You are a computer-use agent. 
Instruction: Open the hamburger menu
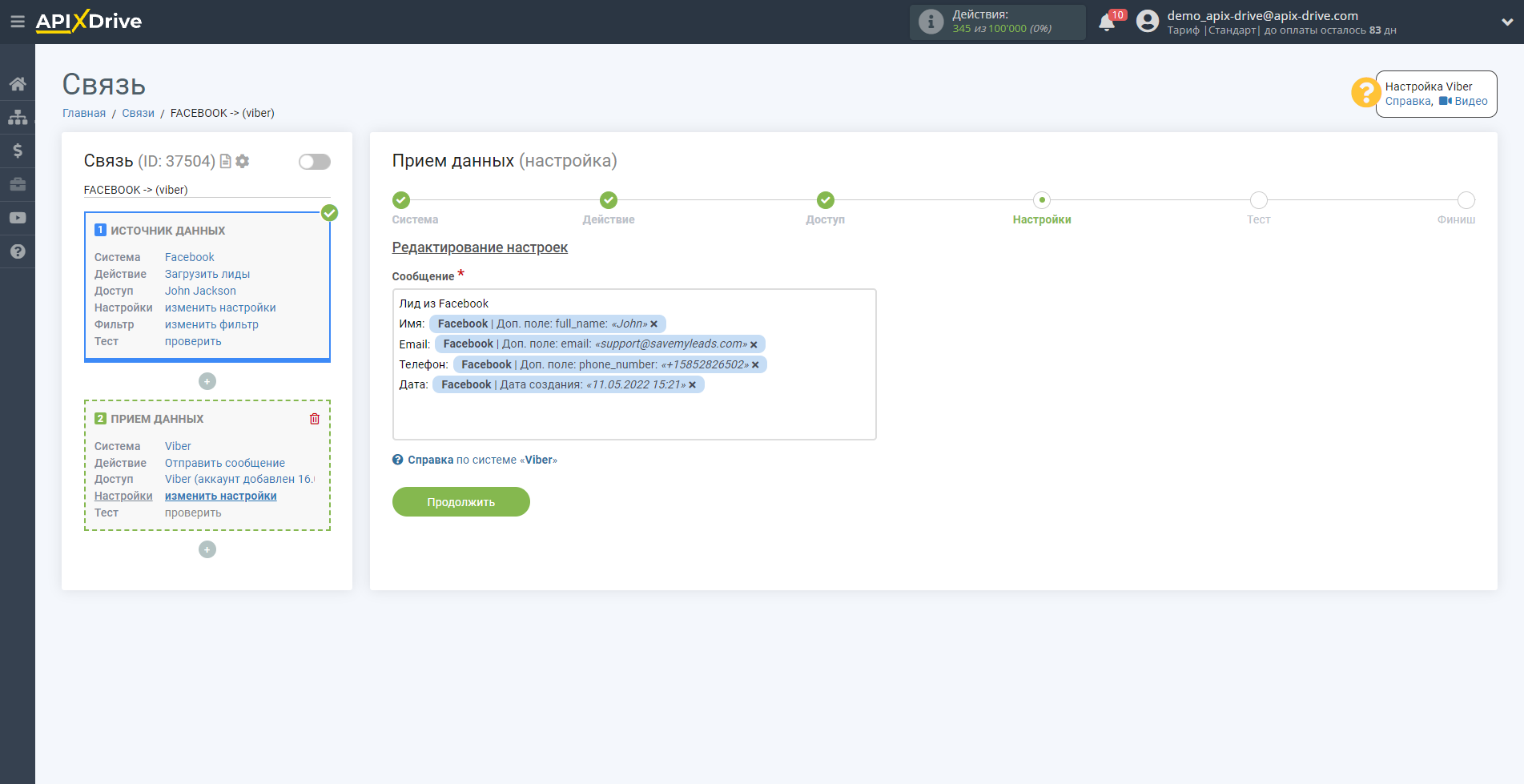(x=17, y=22)
